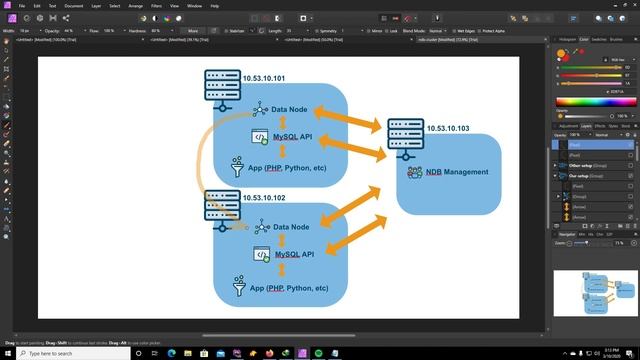Lock the layer with the padlock icon
This screenshot has width=640, height=360.
tap(635, 135)
